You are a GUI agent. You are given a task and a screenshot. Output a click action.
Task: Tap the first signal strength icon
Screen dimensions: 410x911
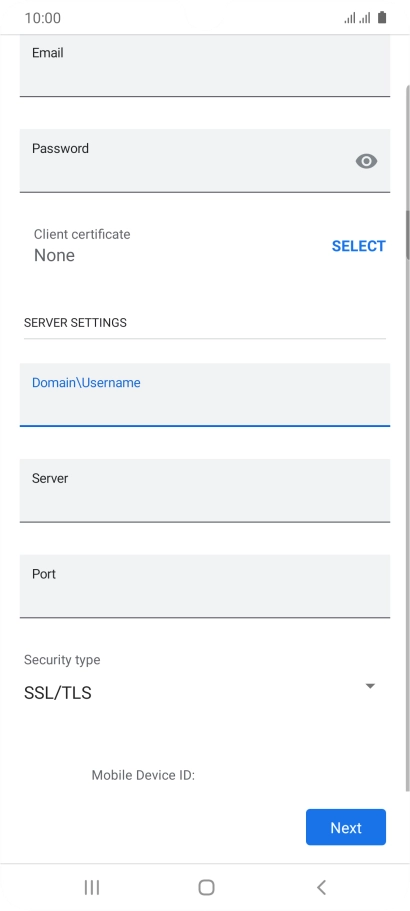(350, 18)
